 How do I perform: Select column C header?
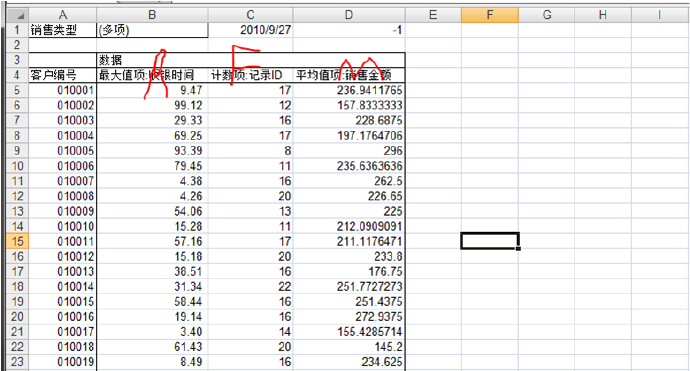[250, 15]
